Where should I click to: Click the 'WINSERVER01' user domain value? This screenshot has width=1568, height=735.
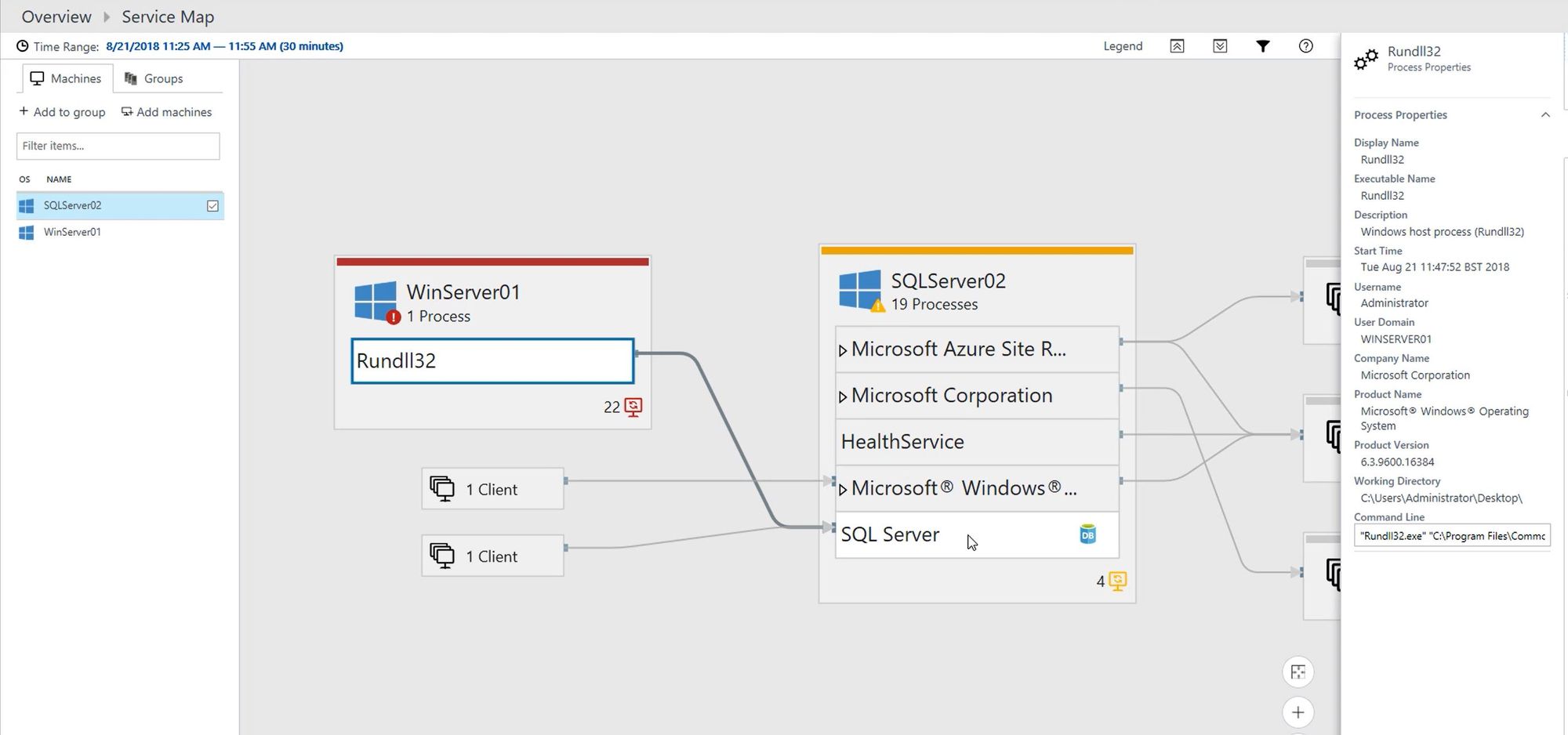coord(1396,339)
